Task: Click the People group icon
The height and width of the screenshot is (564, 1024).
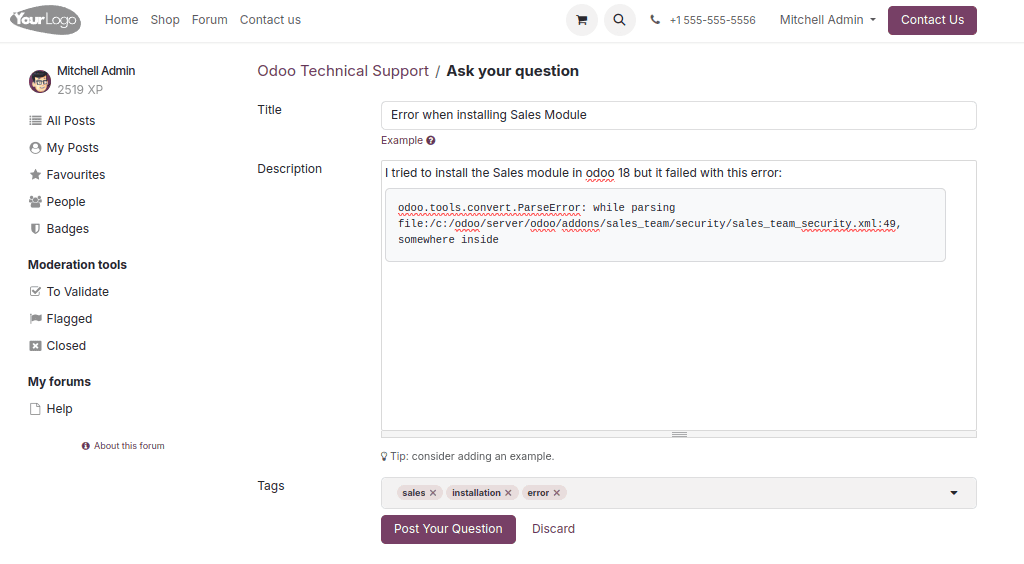Action: point(35,202)
